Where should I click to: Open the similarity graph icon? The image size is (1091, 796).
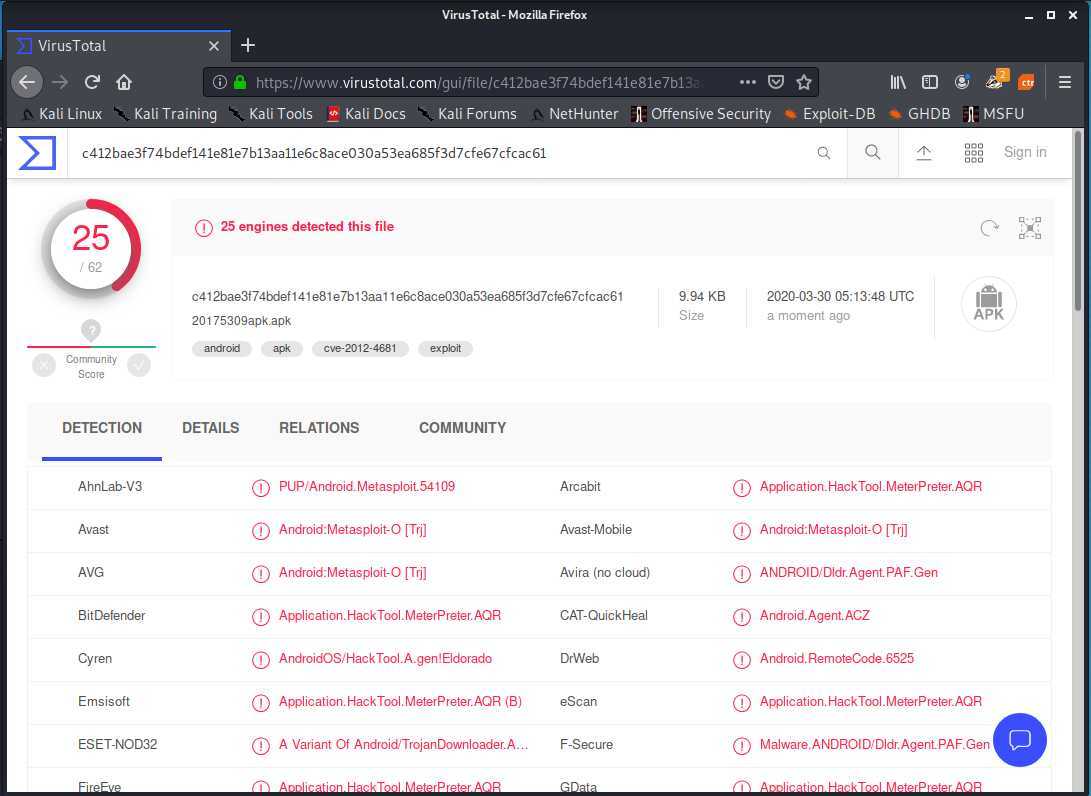pos(1030,228)
